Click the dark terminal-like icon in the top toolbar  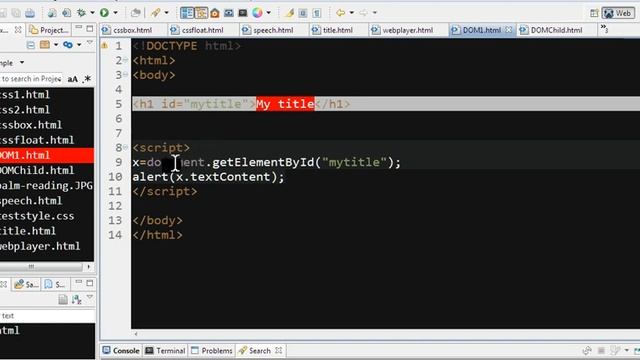(x=243, y=13)
